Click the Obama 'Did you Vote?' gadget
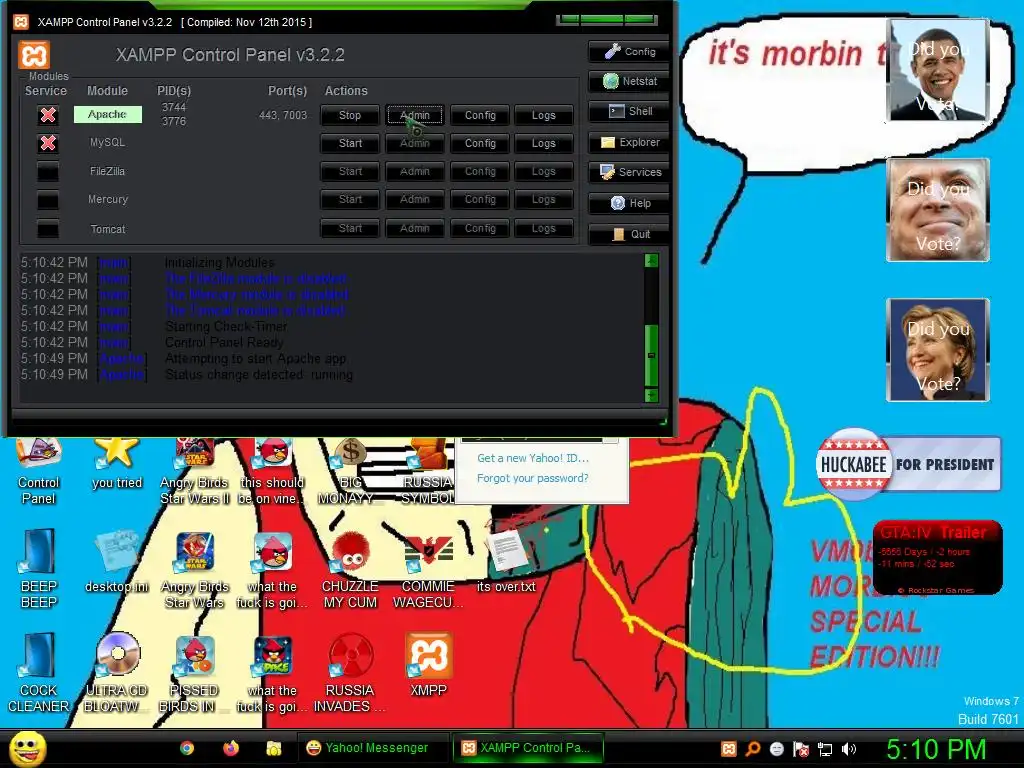The image size is (1024, 768). (938, 70)
